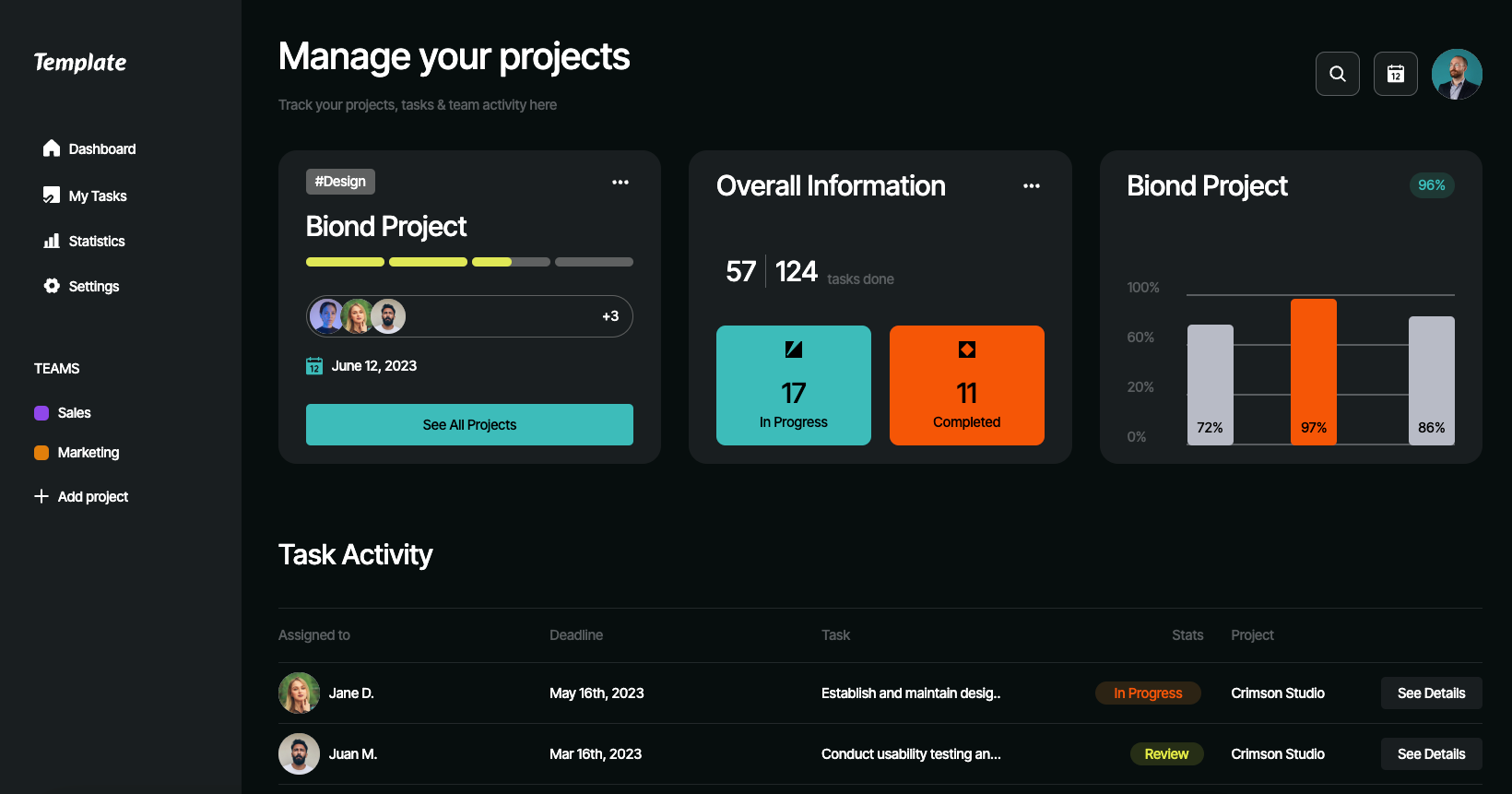The width and height of the screenshot is (1512, 794).
Task: Select the purple Sales team swatch
Action: (41, 413)
